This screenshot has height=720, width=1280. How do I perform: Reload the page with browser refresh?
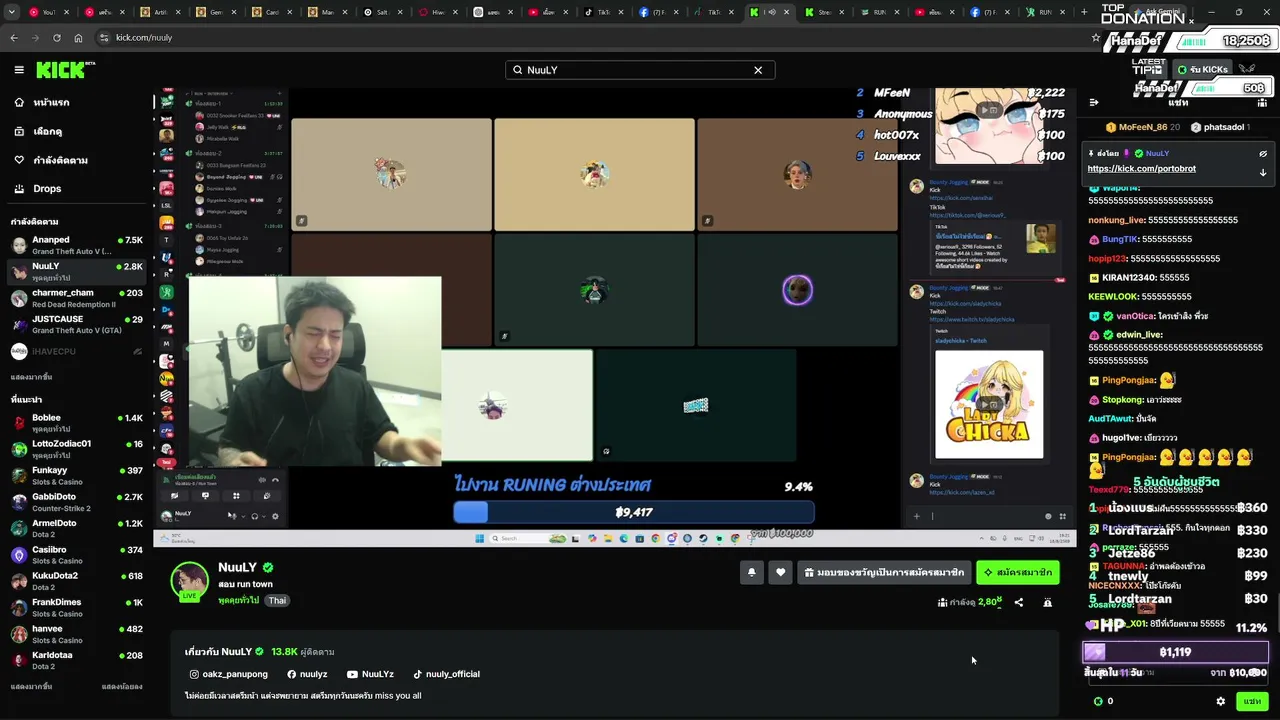tap(56, 37)
